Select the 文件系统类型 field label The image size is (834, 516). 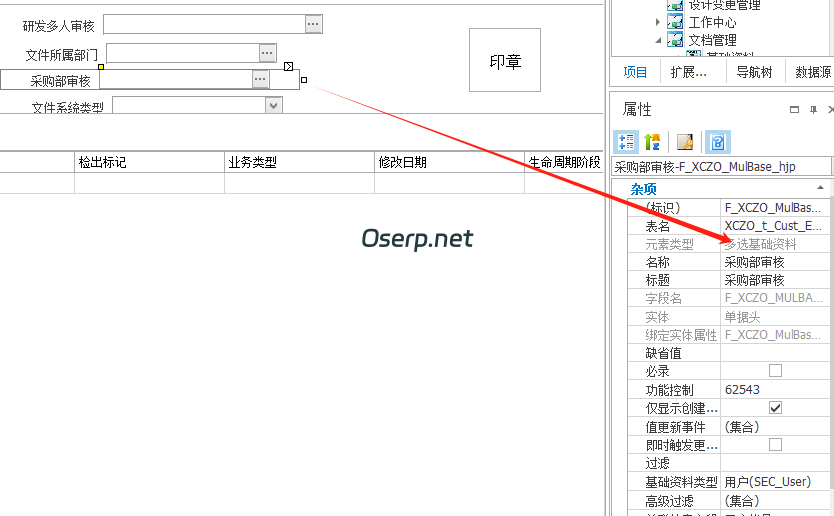pos(68,107)
